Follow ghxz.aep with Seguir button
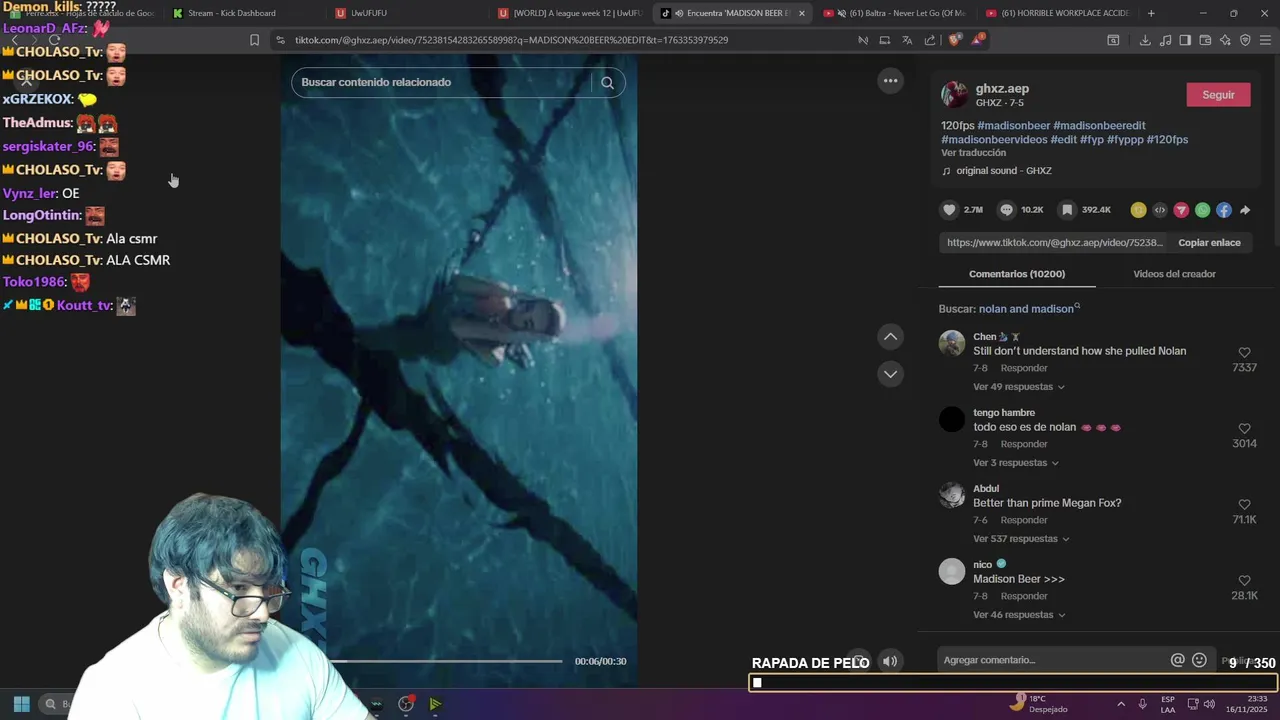Viewport: 1280px width, 720px height. click(x=1218, y=95)
